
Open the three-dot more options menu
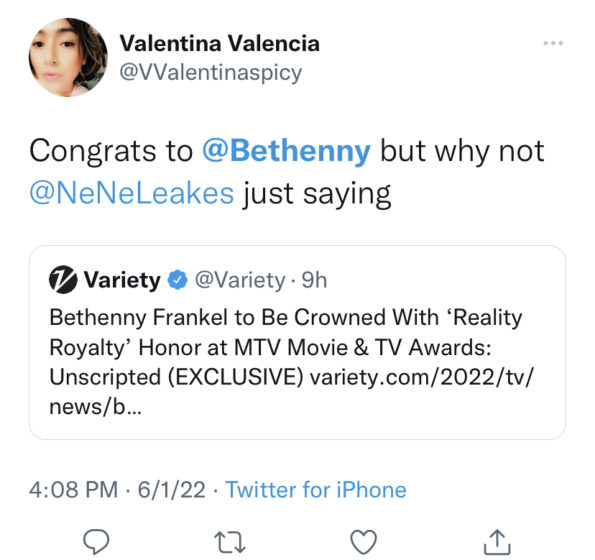[553, 43]
